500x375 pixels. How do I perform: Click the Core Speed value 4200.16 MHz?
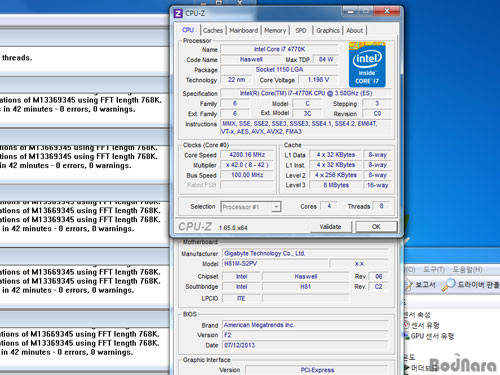247,155
